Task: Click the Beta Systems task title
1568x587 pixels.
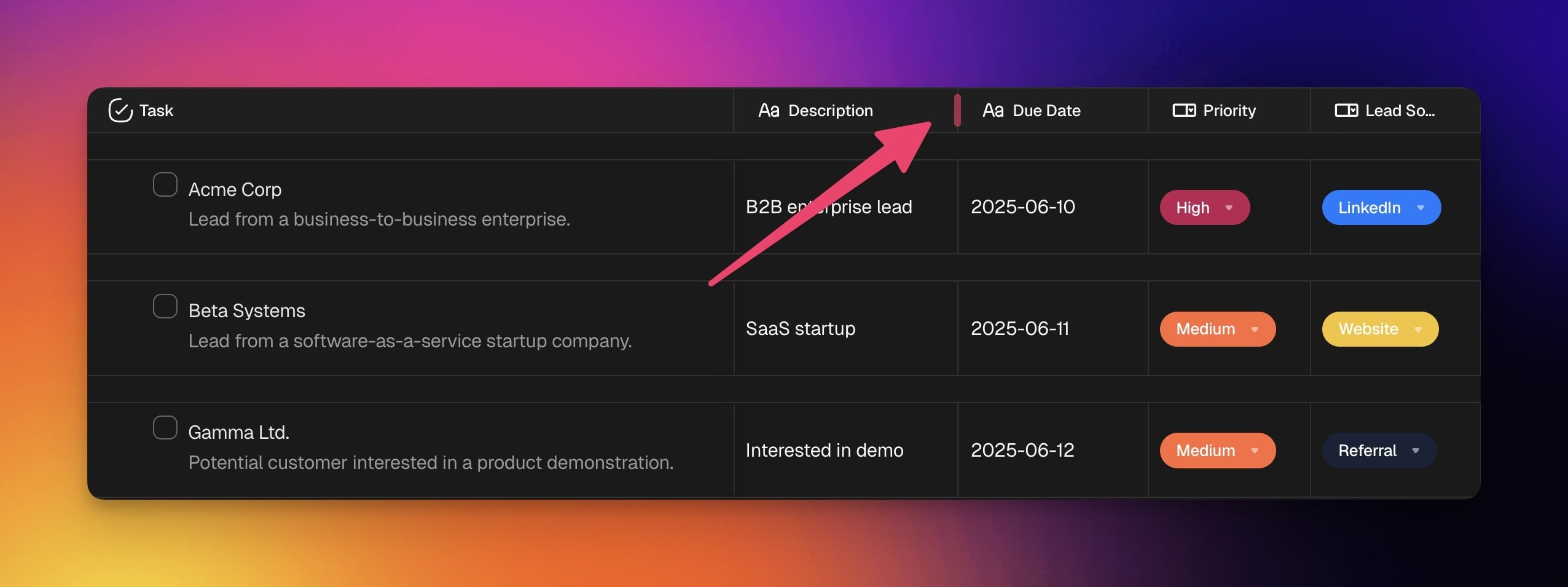Action: click(246, 311)
